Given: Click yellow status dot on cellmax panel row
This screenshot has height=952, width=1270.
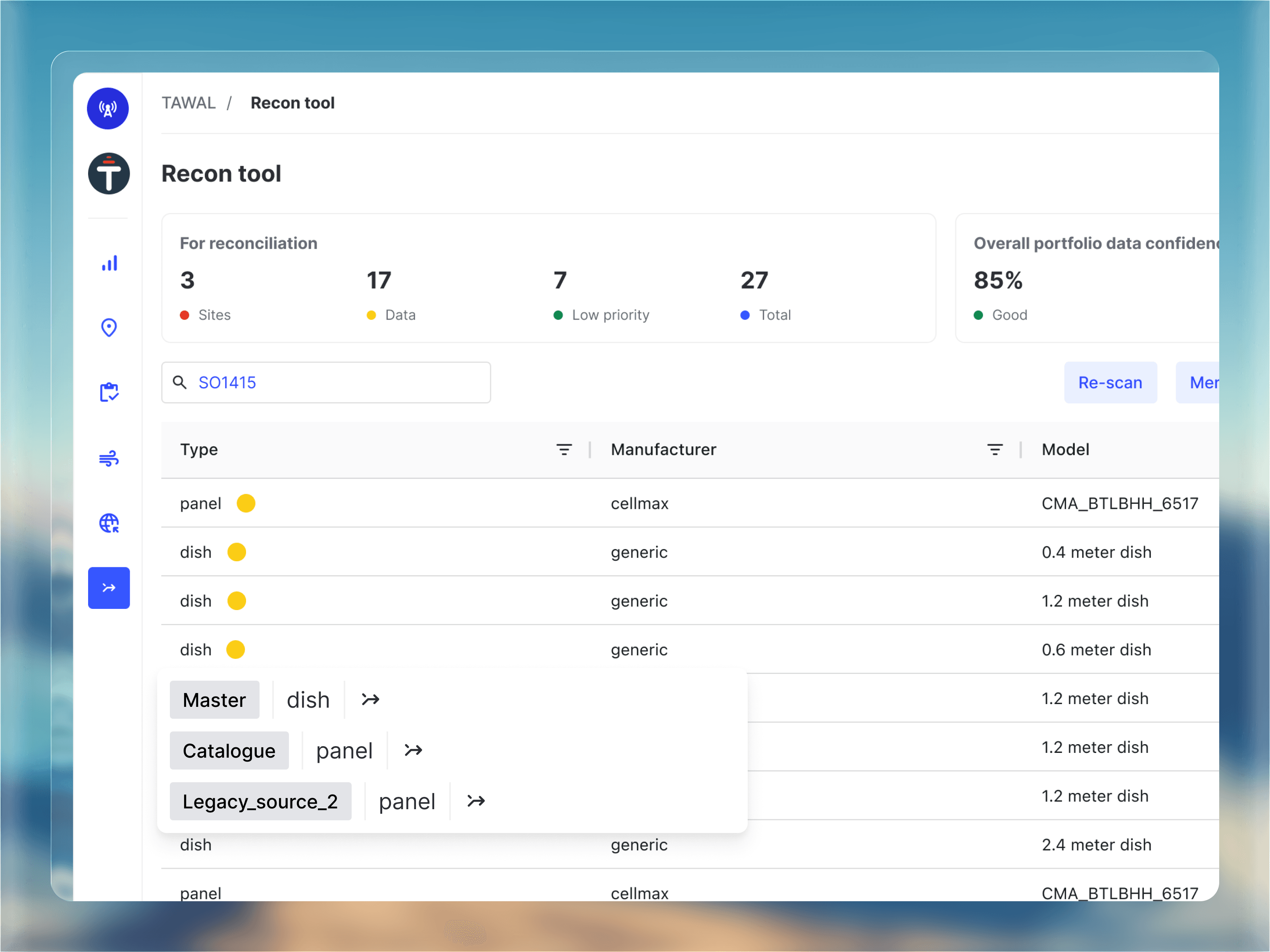Looking at the screenshot, I should click(x=246, y=503).
